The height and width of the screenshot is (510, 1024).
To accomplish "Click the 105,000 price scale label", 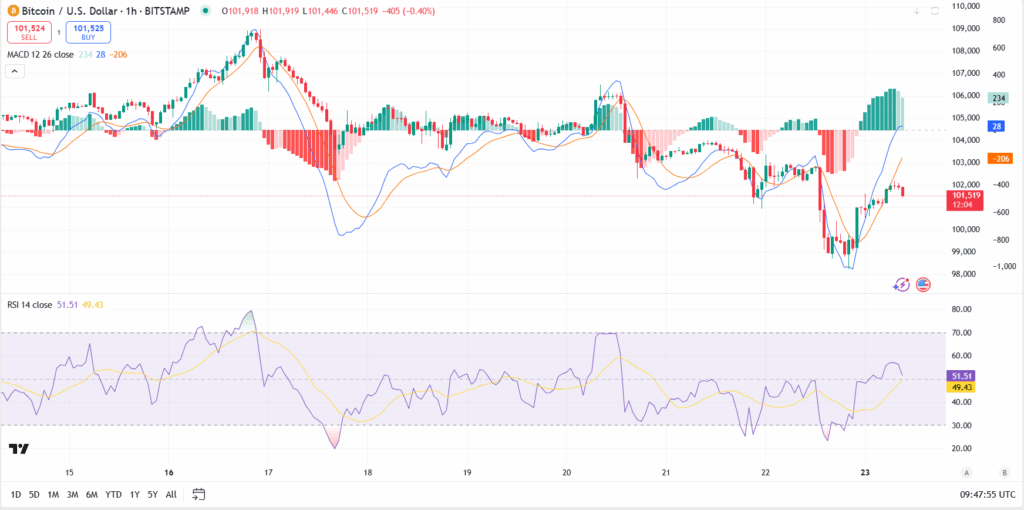I will [x=964, y=118].
